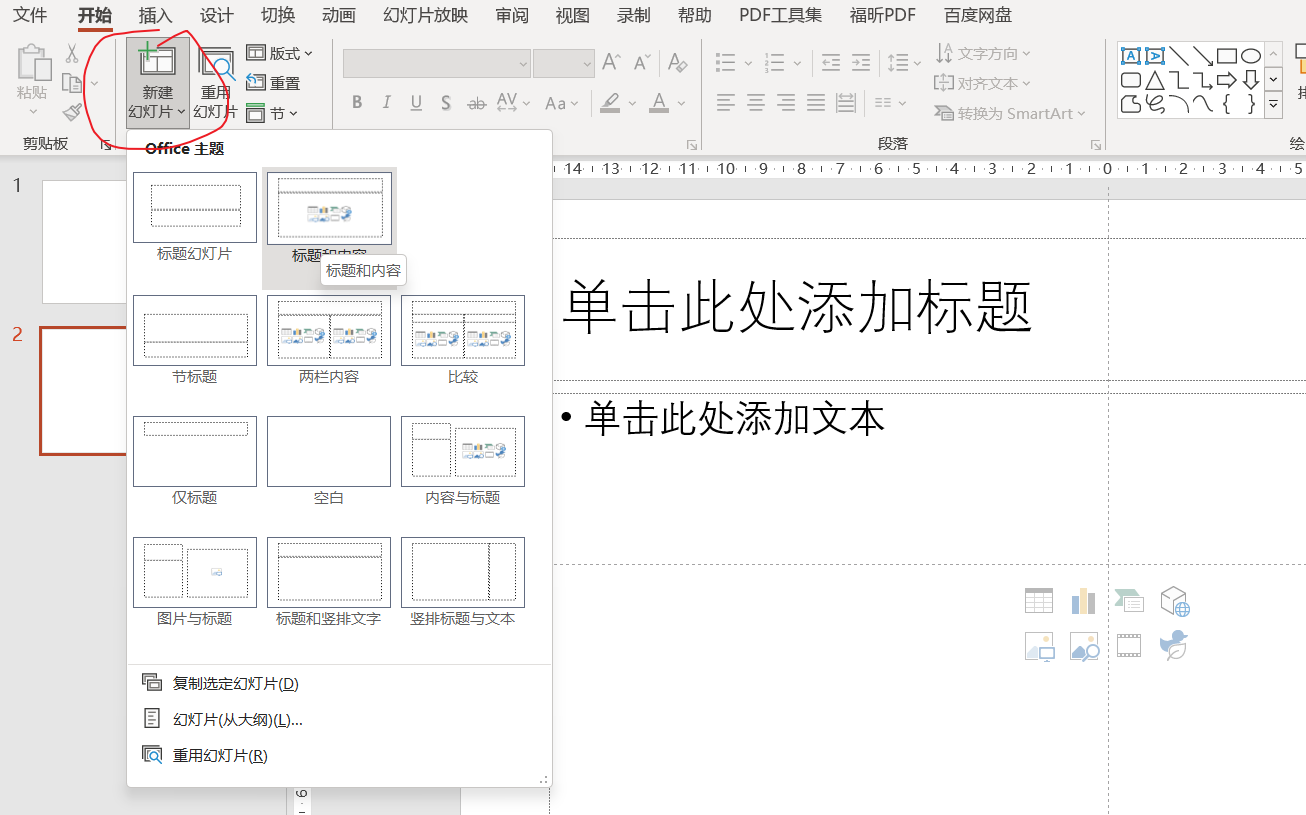1306x815 pixels.
Task: Select the 空白 blank slide layout thumbnail
Action: (x=328, y=451)
